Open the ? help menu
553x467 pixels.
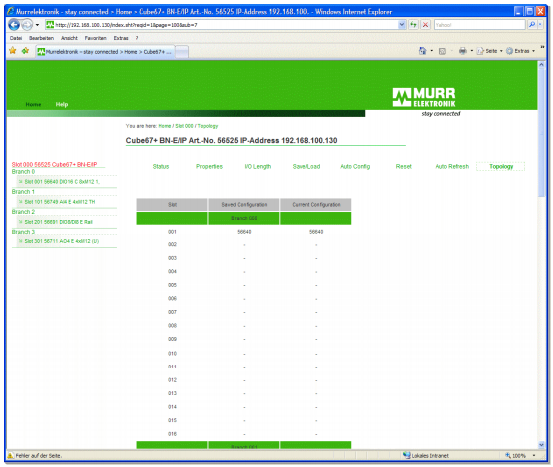(x=137, y=38)
